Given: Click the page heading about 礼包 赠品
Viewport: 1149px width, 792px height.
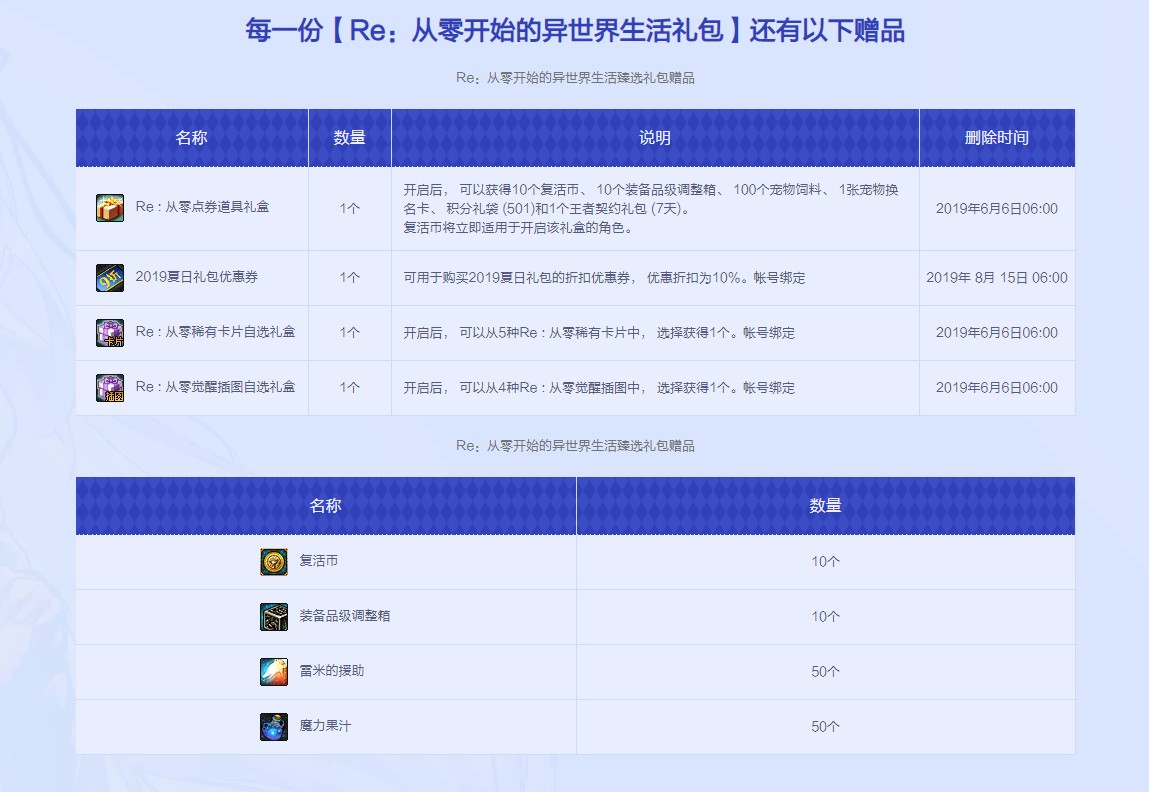Looking at the screenshot, I should [x=575, y=31].
